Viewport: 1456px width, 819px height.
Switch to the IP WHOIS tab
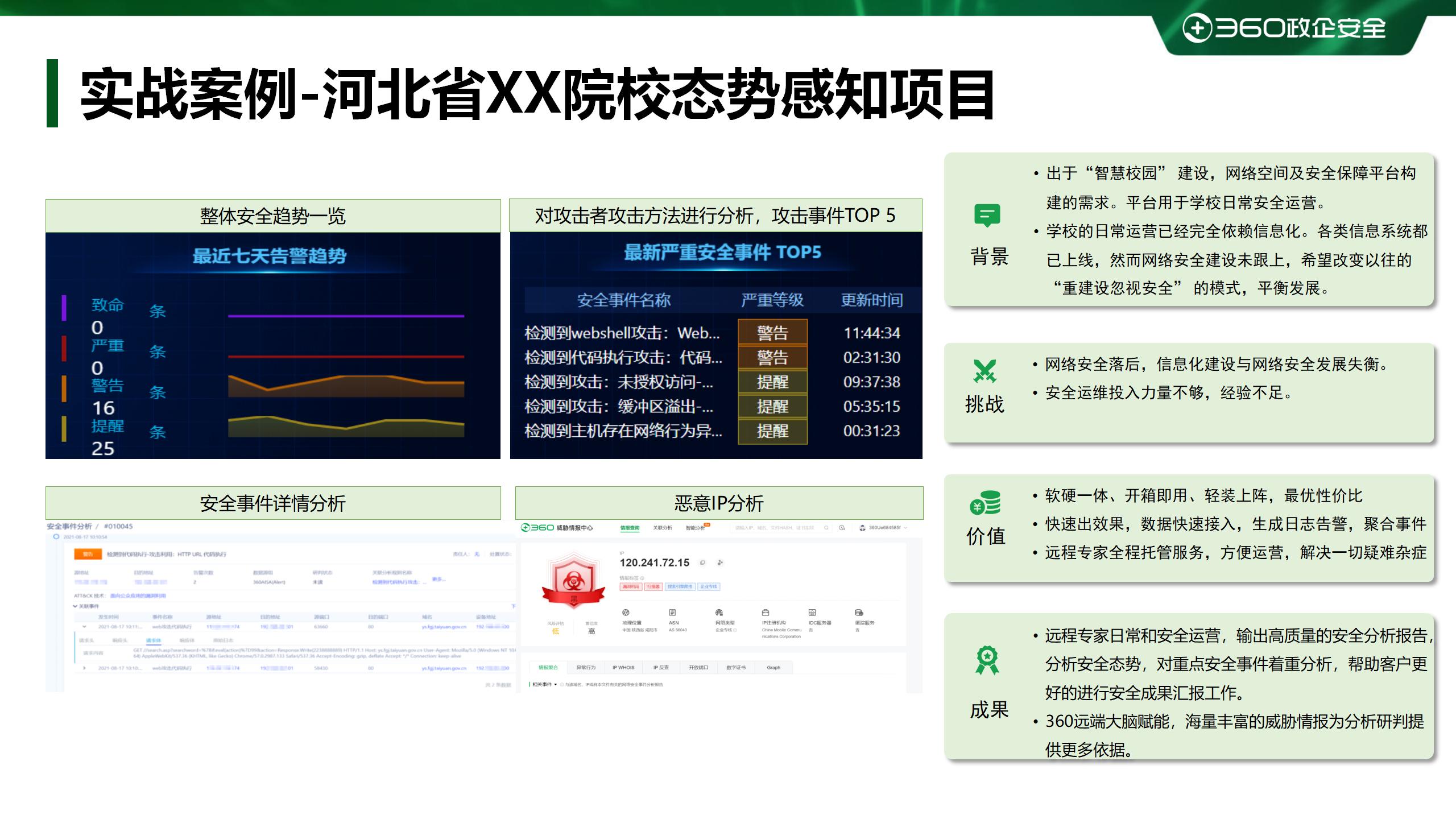pos(623,667)
